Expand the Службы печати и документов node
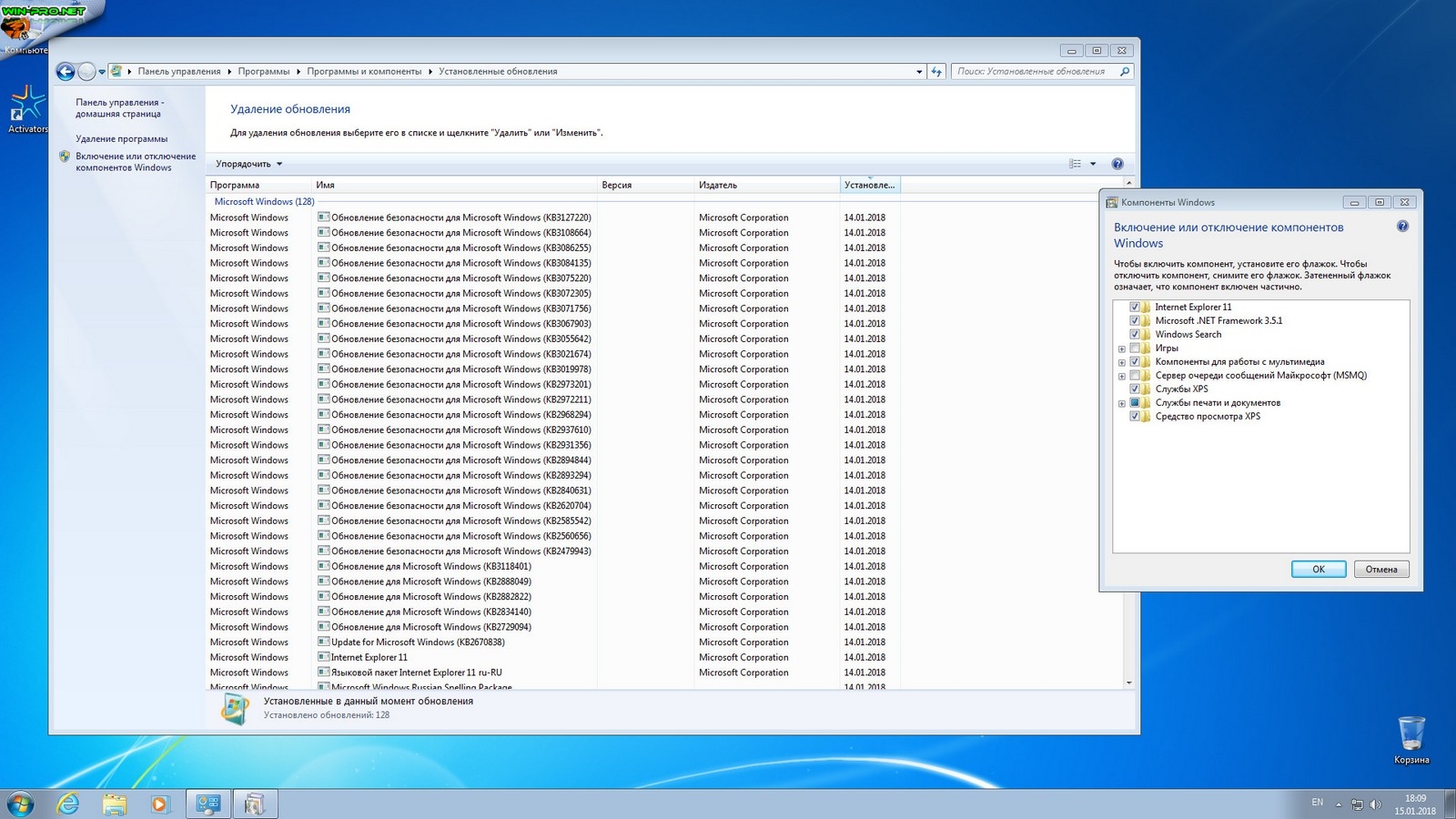Image resolution: width=1456 pixels, height=819 pixels. pos(1121,403)
